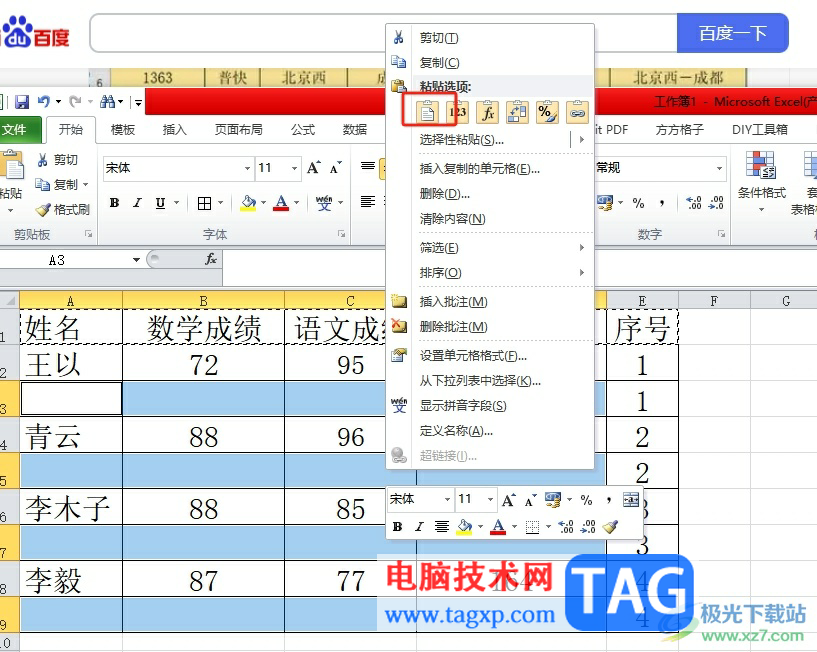Click the ribbon fill color bucket swatch
This screenshot has width=817, height=652.
click(x=249, y=203)
